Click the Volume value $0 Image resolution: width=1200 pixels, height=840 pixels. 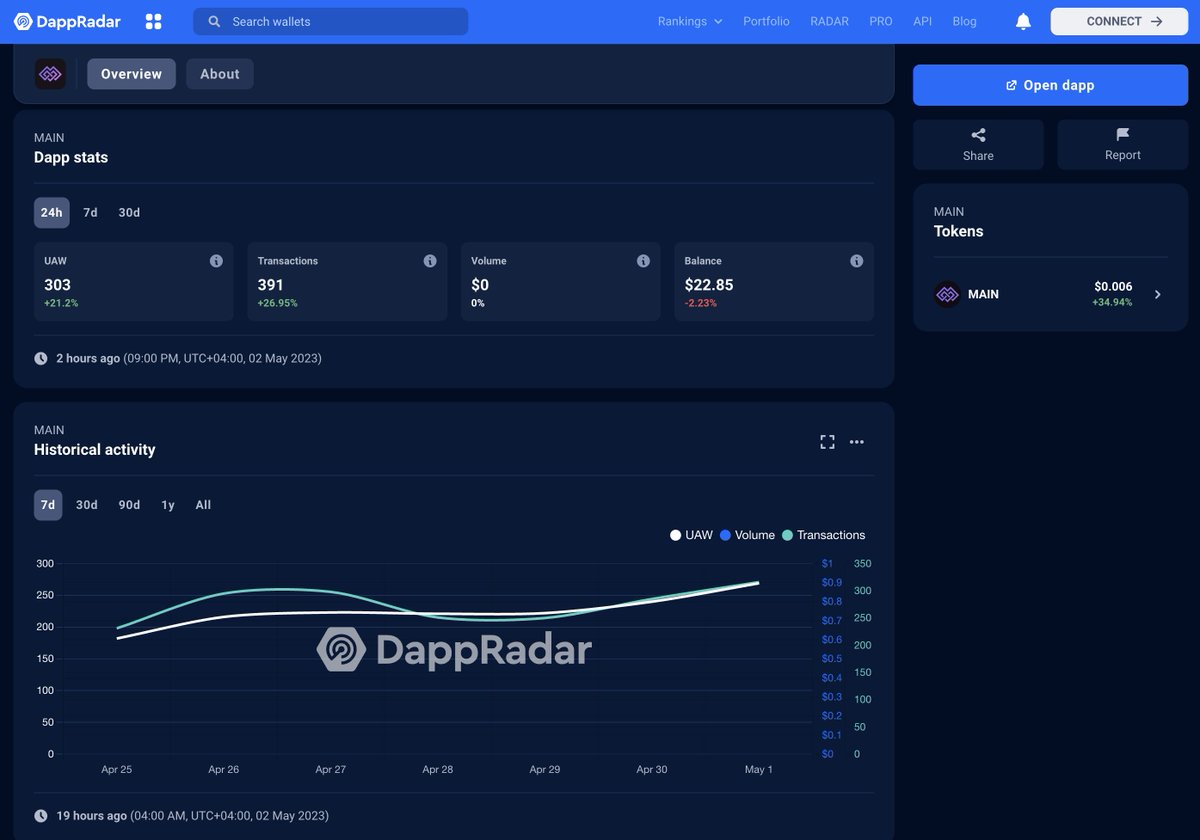click(x=480, y=285)
